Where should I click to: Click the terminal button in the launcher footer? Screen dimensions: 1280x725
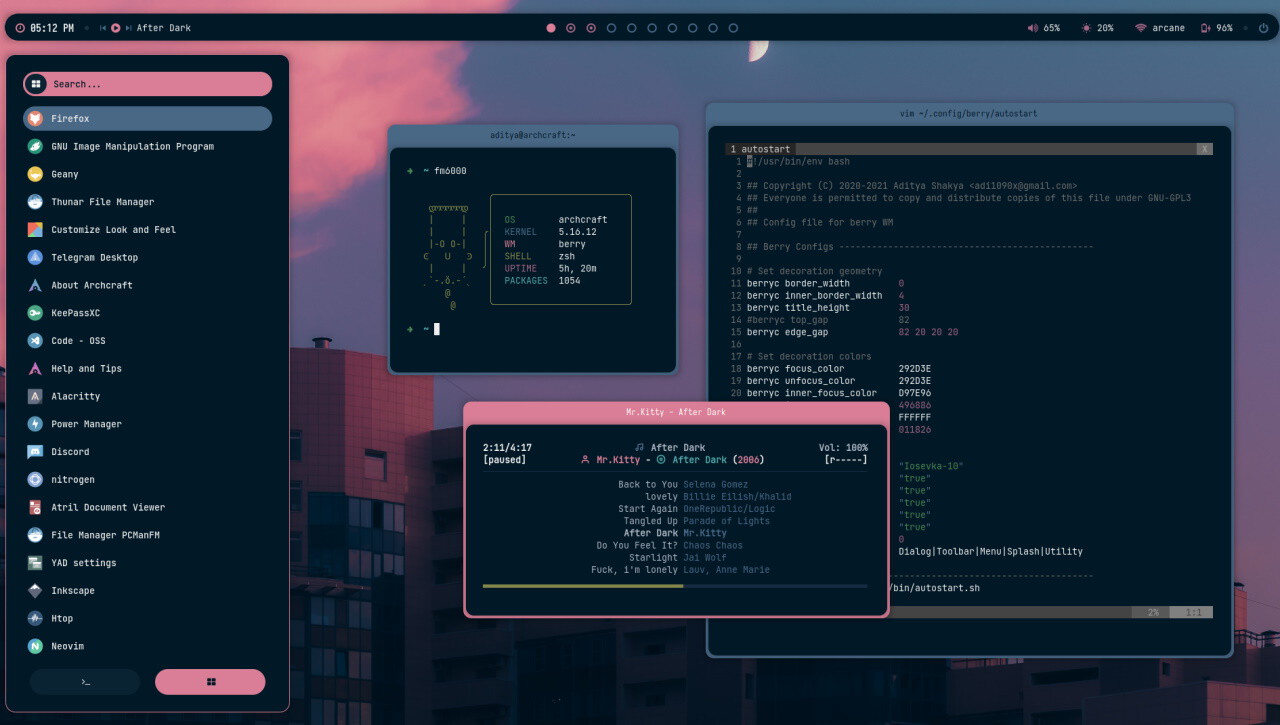click(x=84, y=681)
